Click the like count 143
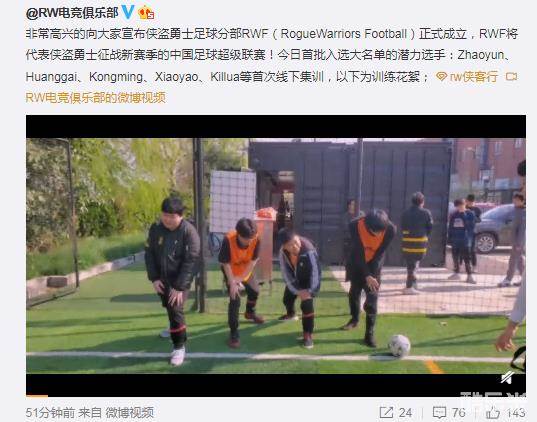The width and height of the screenshot is (537, 422). coord(515,413)
